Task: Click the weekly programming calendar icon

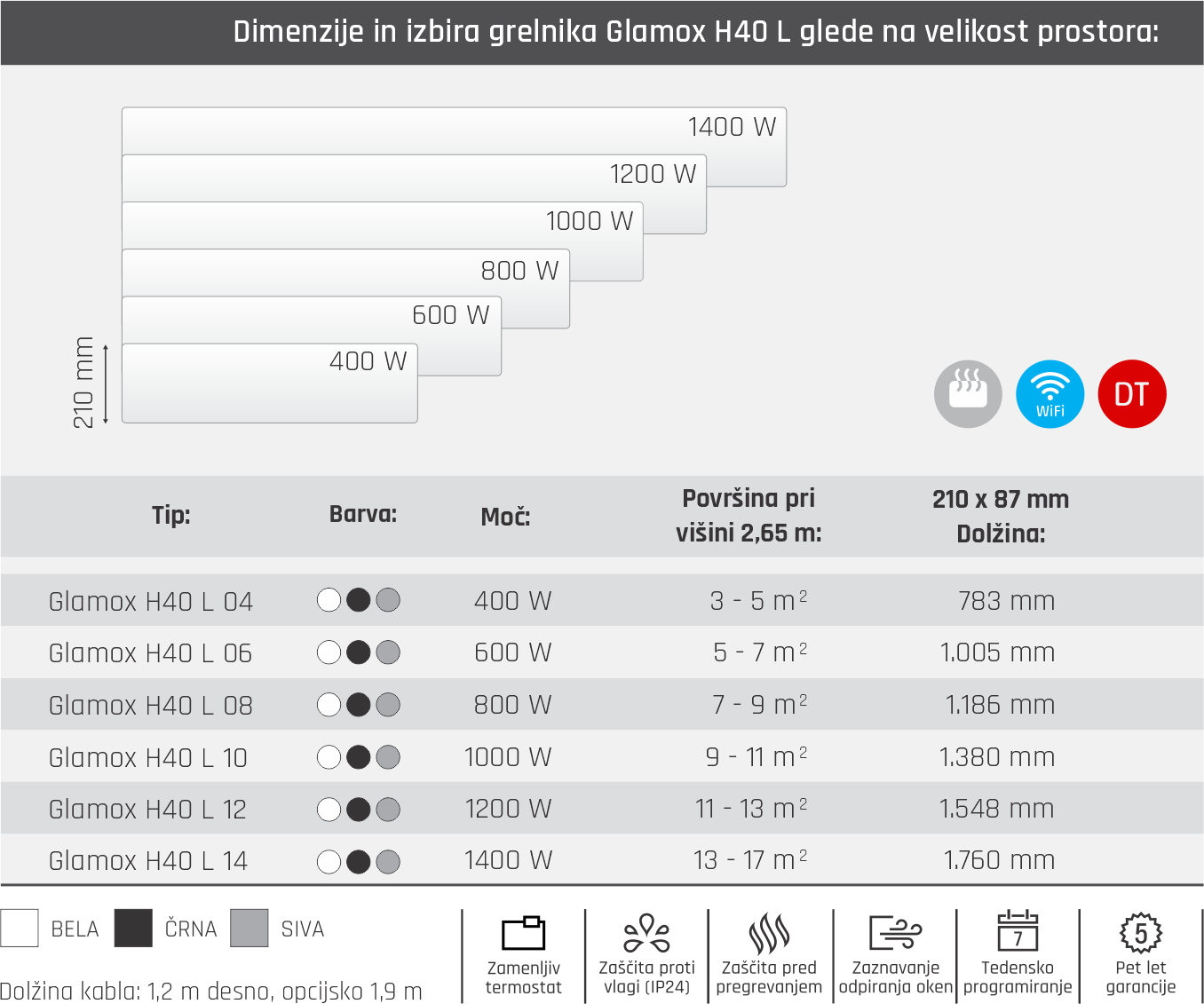Action: click(1018, 931)
